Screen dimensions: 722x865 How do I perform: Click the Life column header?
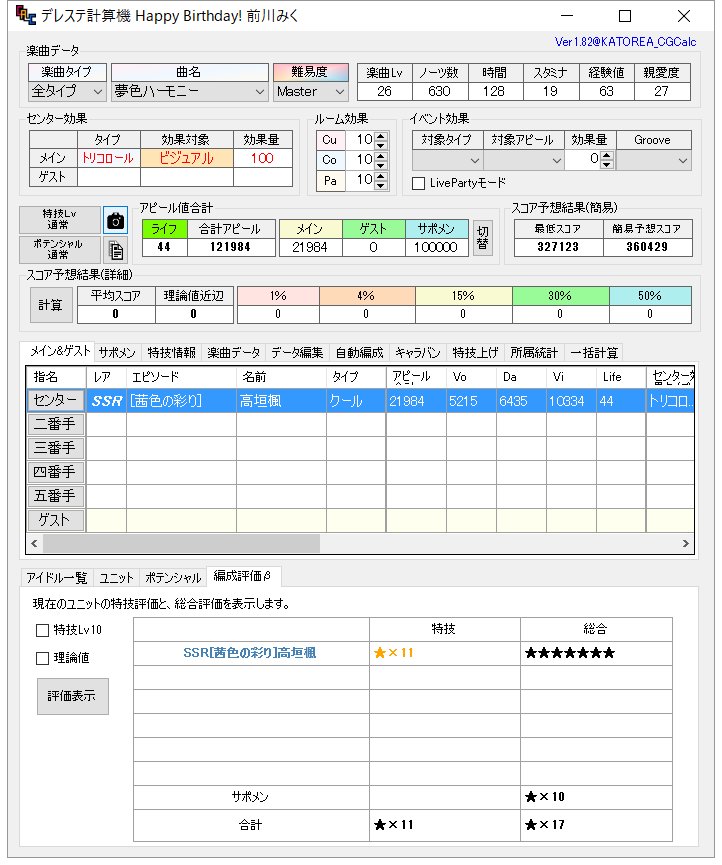[x=621, y=377]
